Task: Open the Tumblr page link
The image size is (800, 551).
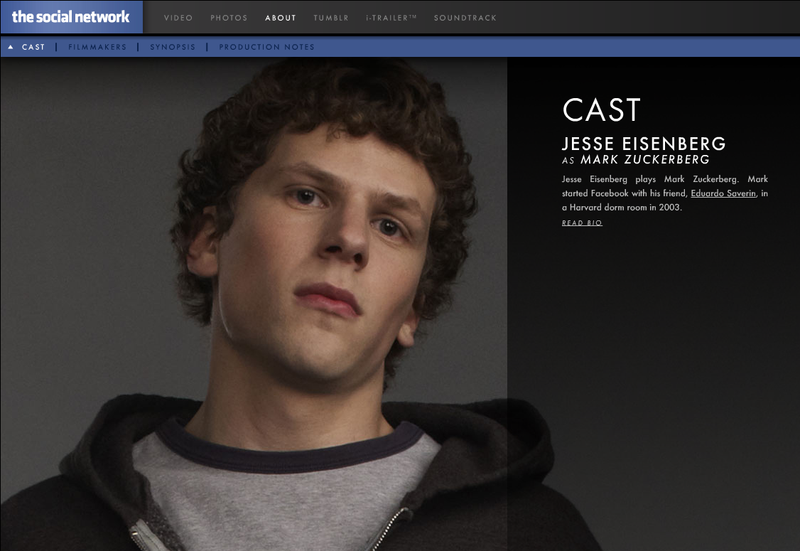Action: (x=331, y=18)
